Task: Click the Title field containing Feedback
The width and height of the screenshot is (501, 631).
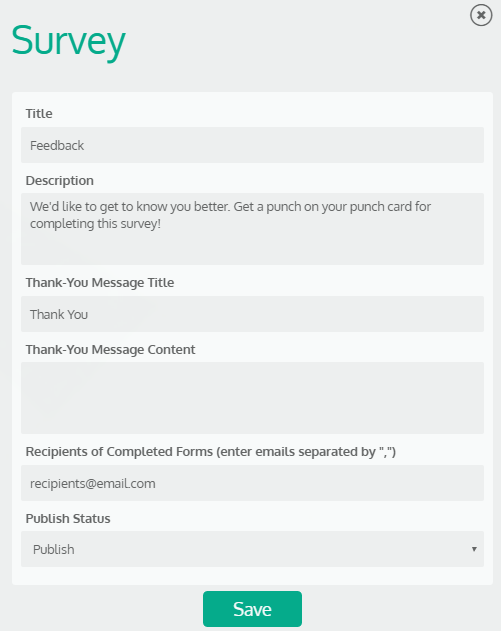Action: 252,145
